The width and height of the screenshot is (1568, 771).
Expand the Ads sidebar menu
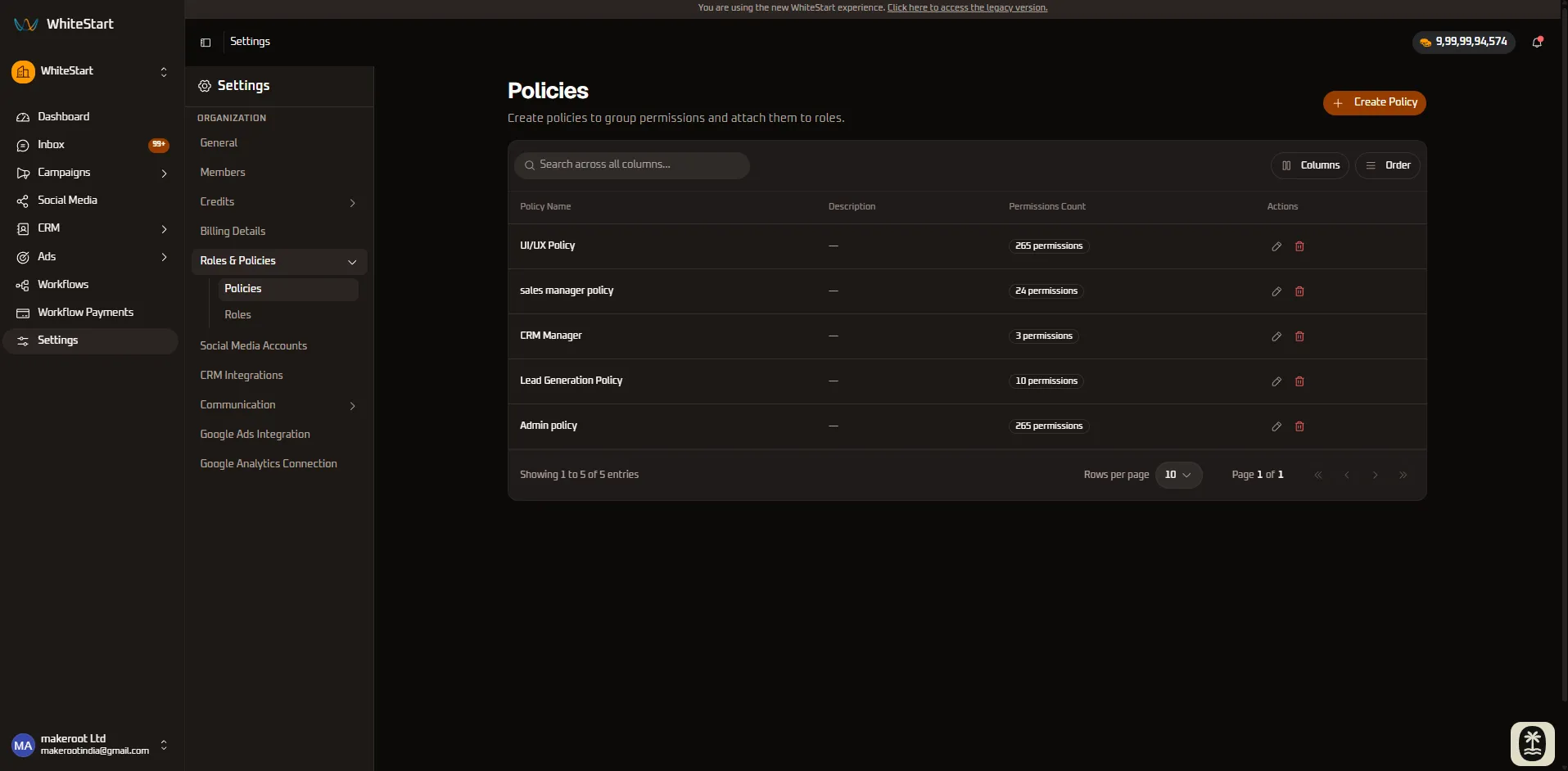click(x=90, y=257)
